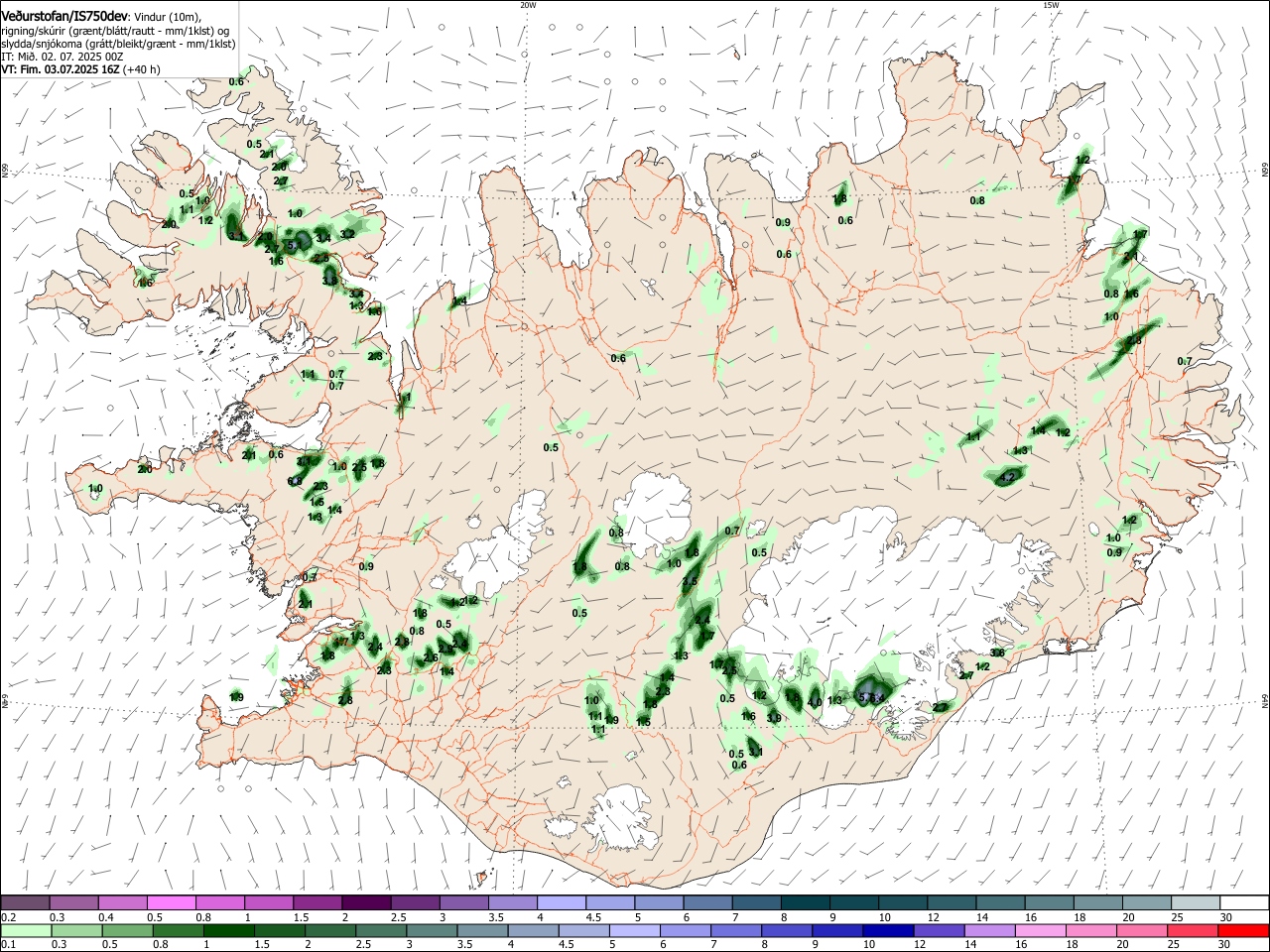Click the '0.9' value near the north coast
Screen dimensions: 1270x952
click(x=783, y=222)
